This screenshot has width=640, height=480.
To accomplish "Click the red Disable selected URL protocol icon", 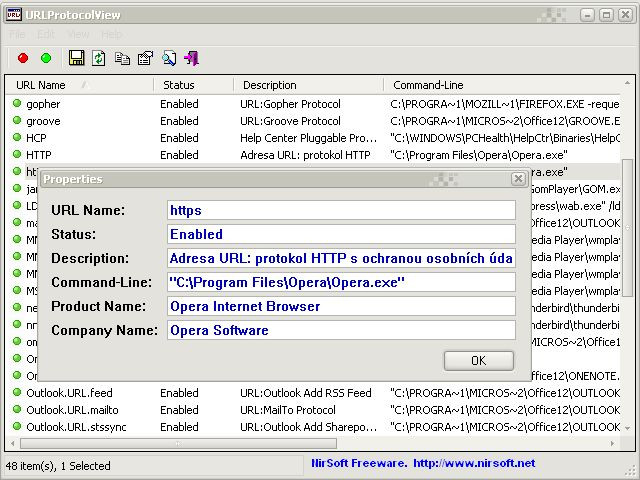I will point(23,58).
